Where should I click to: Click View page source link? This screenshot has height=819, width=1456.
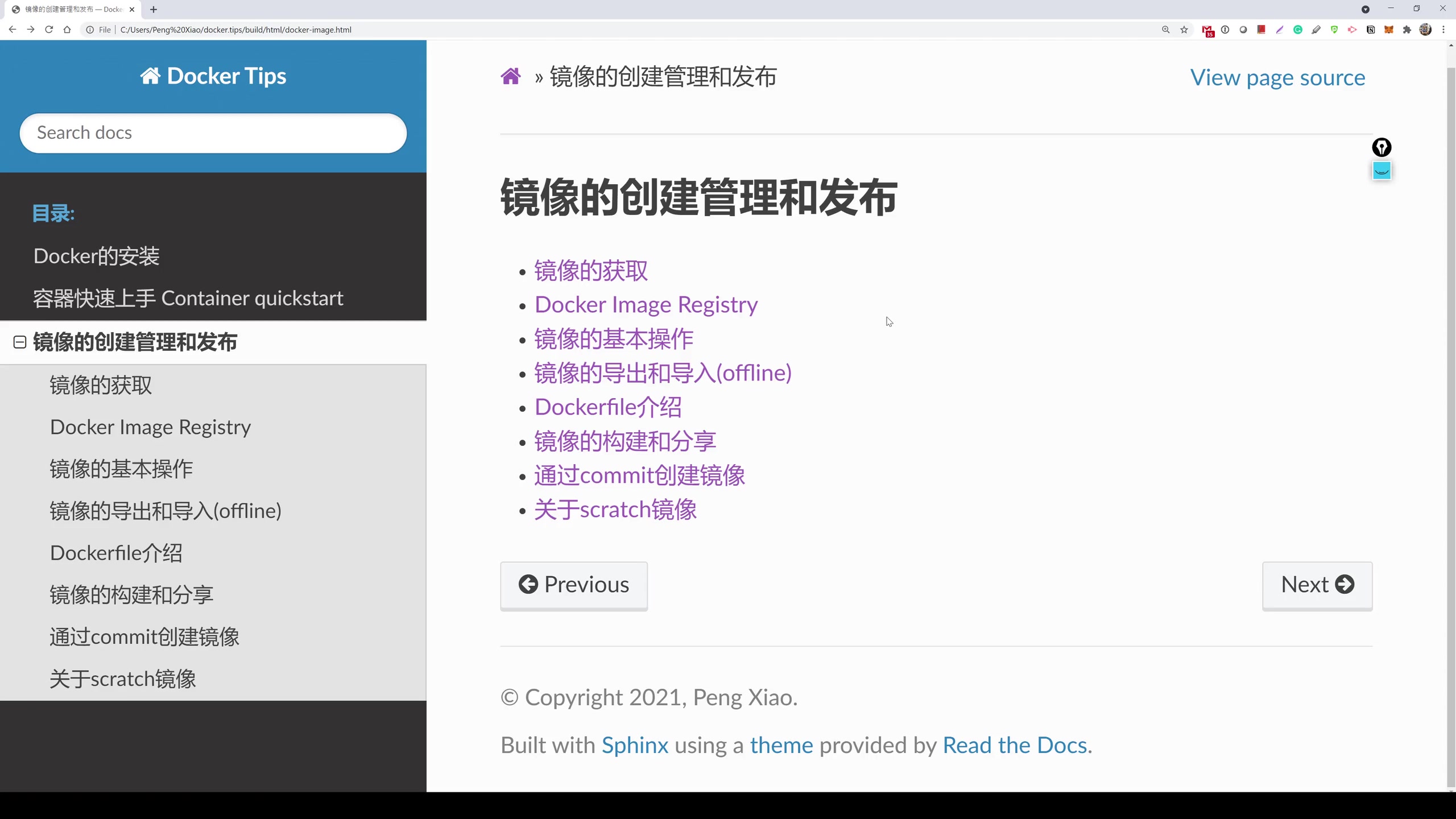click(x=1277, y=77)
